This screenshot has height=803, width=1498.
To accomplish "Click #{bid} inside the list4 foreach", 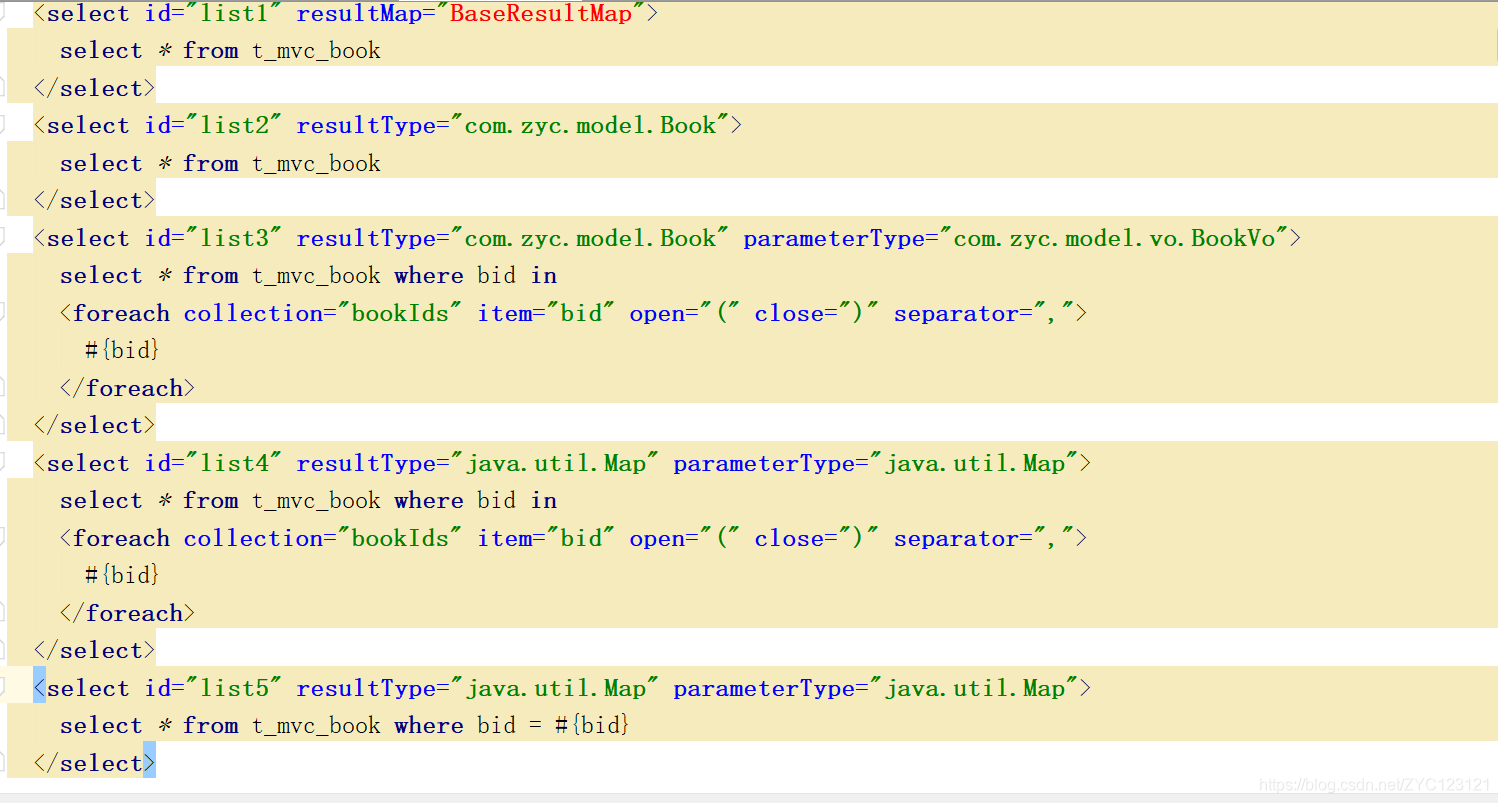I will (x=123, y=576).
